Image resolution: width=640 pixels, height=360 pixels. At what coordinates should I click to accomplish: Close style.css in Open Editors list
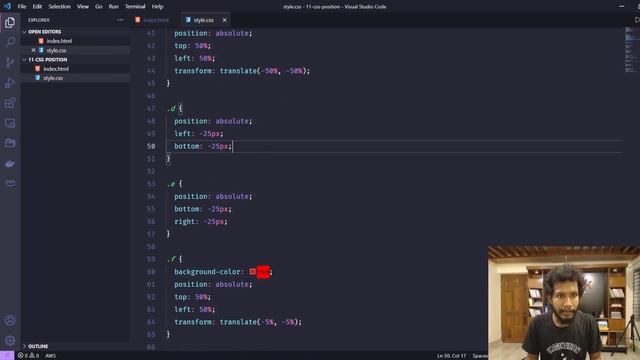click(33, 50)
